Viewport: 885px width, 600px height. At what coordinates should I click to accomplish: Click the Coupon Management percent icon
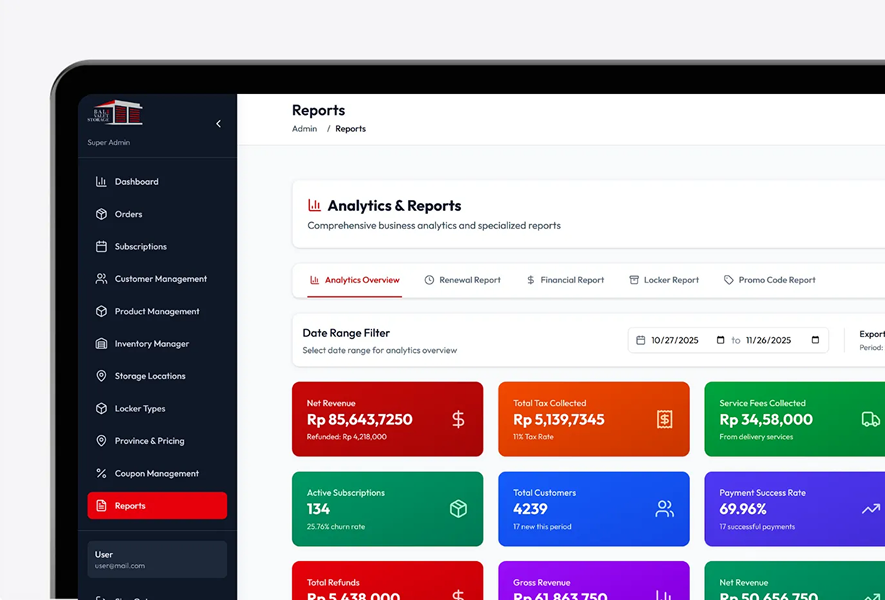point(101,474)
